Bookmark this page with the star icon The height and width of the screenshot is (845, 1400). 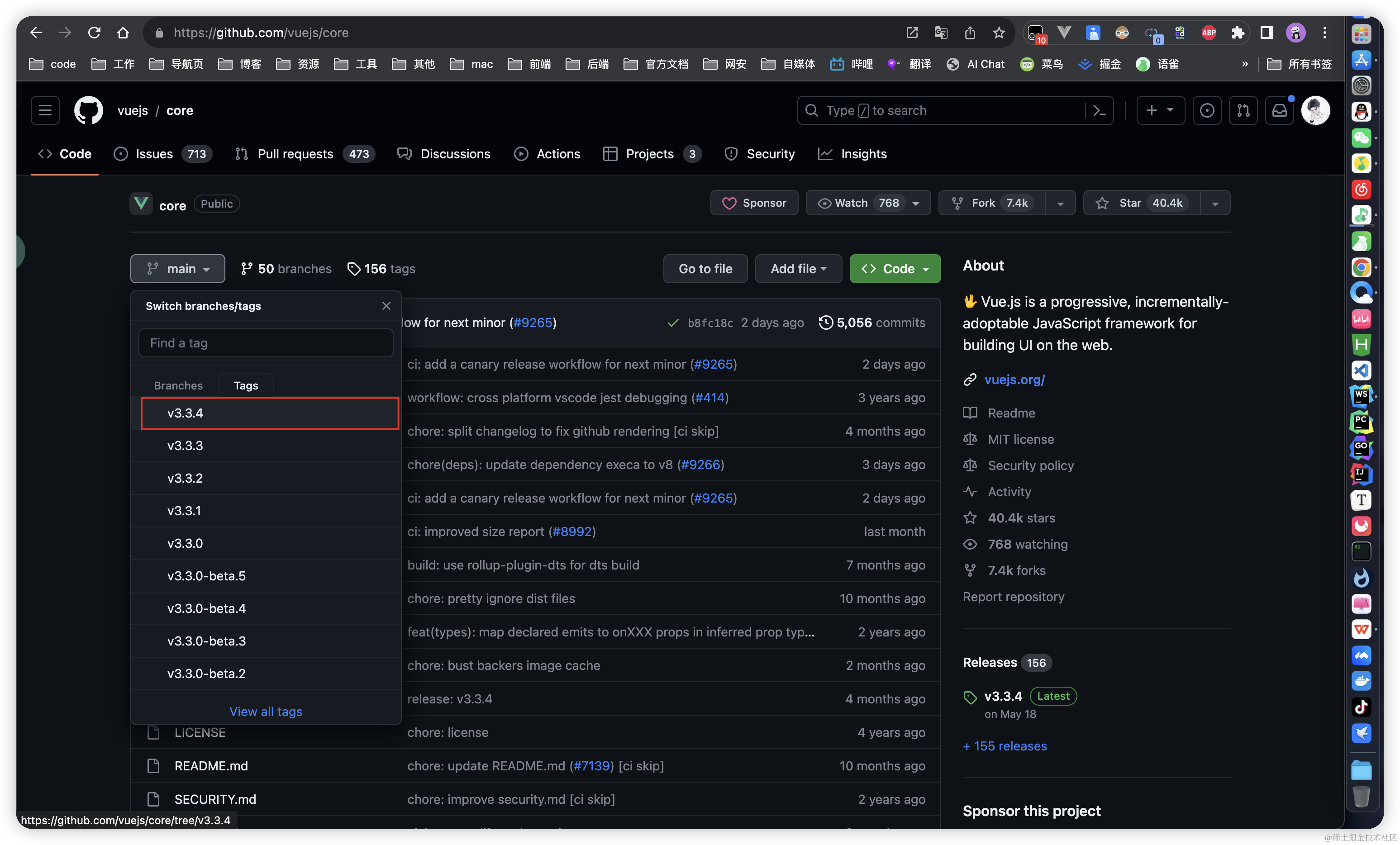click(x=999, y=33)
